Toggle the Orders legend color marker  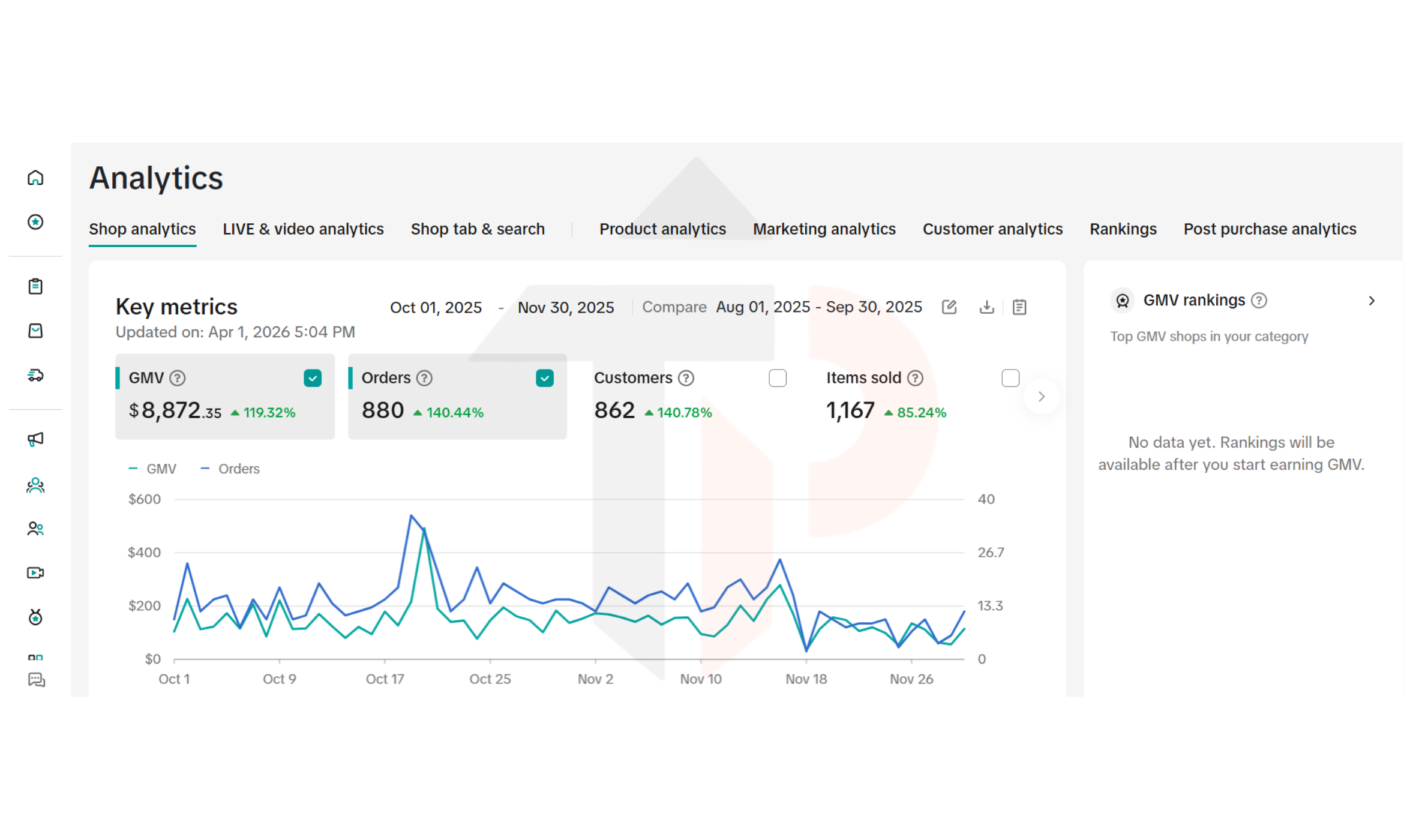click(x=205, y=469)
